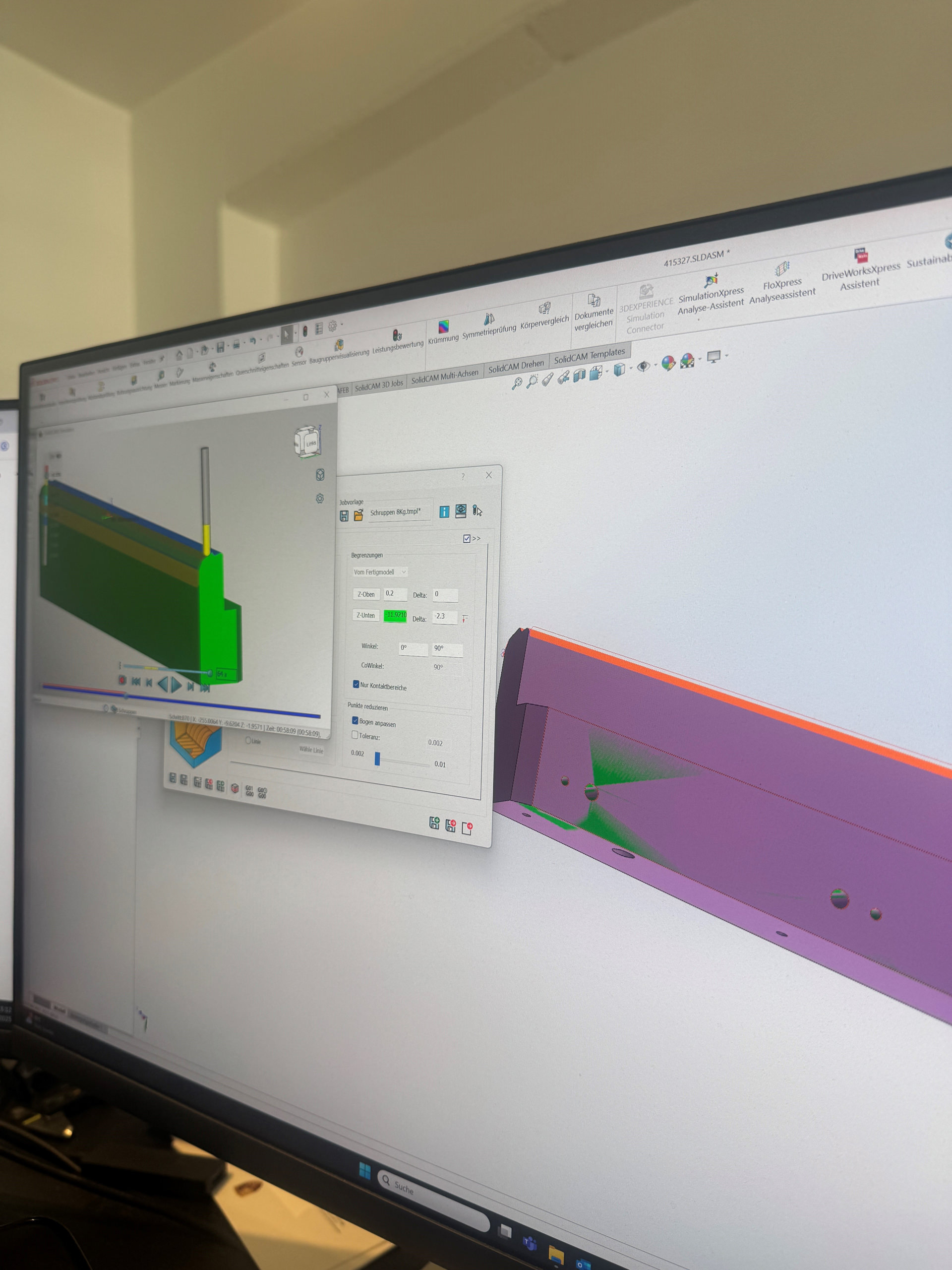
Task: Uncheck Bogen anpassen checkbox
Action: click(355, 720)
